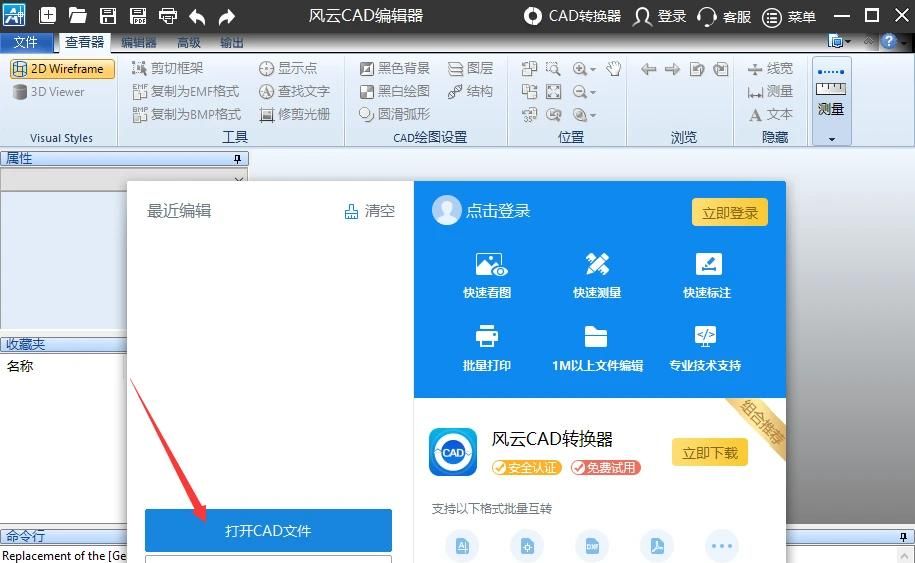Open the 查找文字 find text tool
Screen dimensions: 915x563
click(x=295, y=92)
